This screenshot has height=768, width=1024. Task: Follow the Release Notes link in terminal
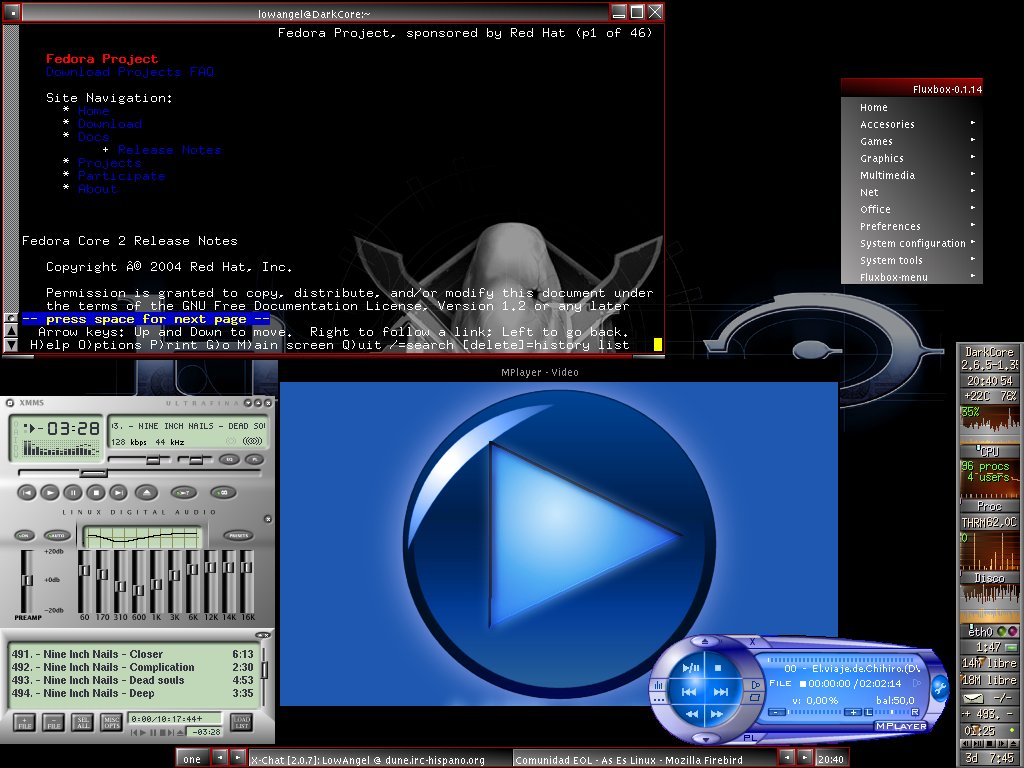169,150
